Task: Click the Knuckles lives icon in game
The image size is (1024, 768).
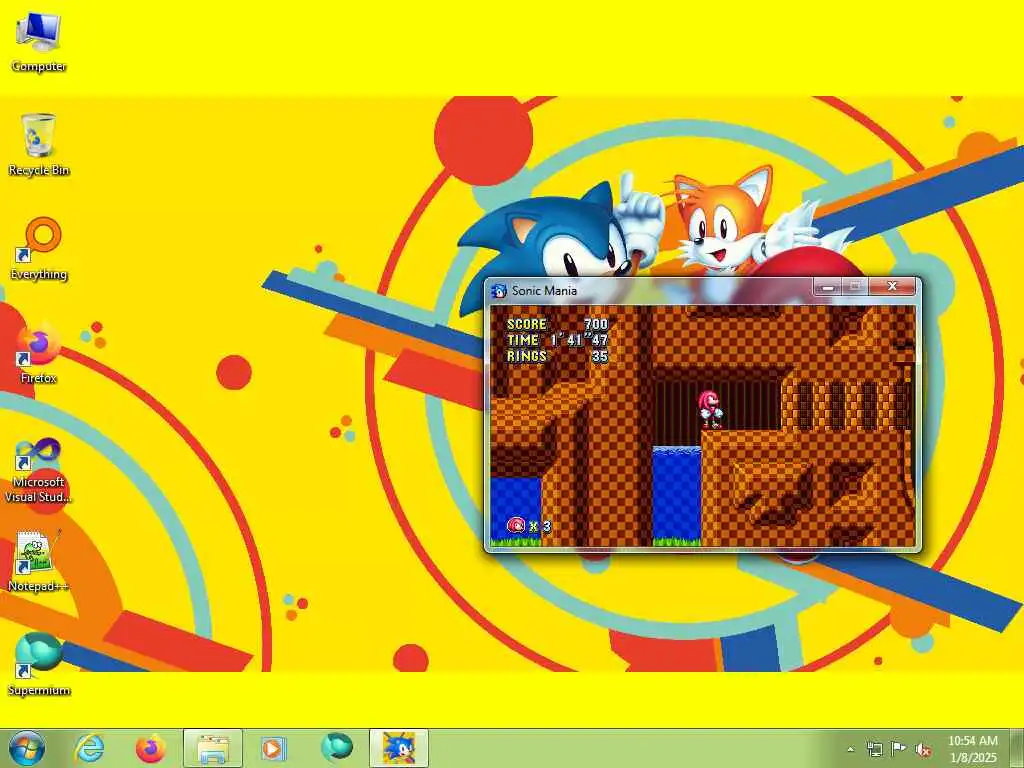Action: (516, 525)
